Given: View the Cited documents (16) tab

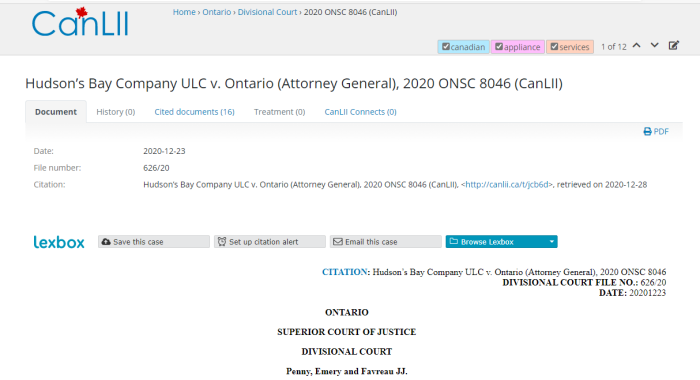Looking at the screenshot, I should pyautogui.click(x=194, y=112).
